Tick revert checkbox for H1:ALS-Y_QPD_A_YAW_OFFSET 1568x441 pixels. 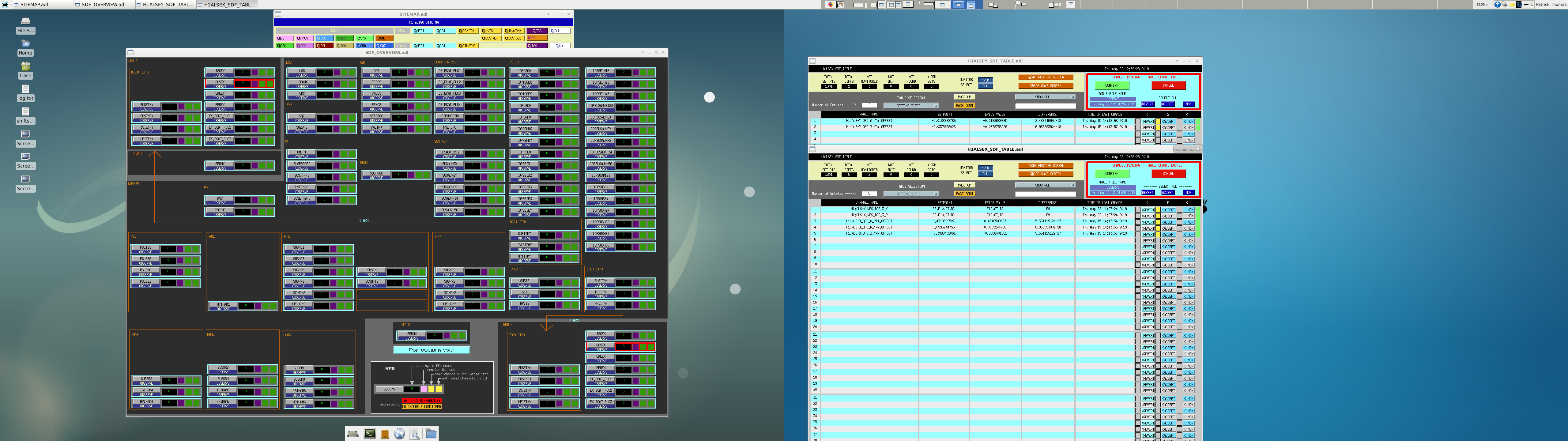(1138, 121)
